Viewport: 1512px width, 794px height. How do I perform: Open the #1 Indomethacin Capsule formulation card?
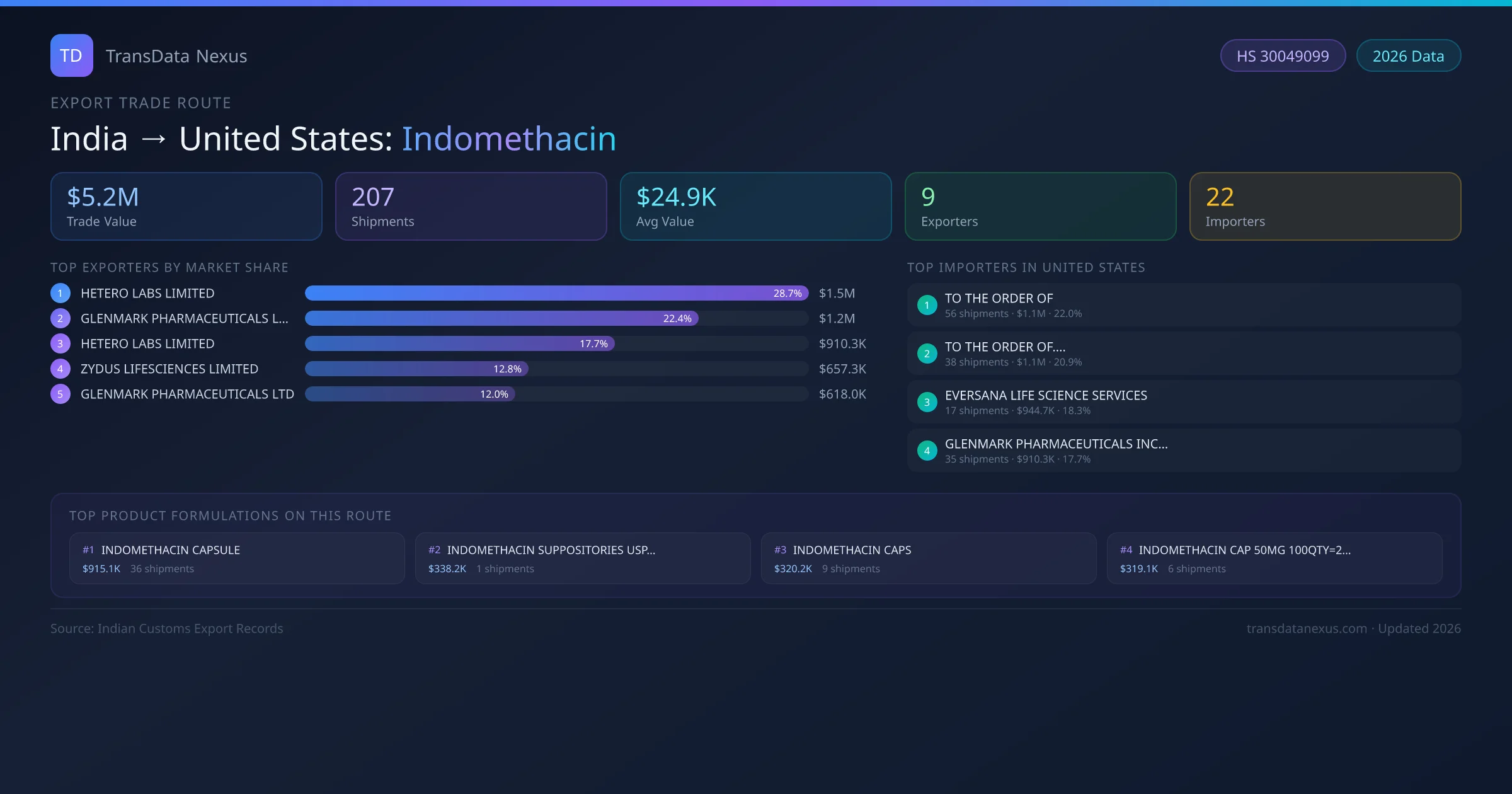pos(237,558)
